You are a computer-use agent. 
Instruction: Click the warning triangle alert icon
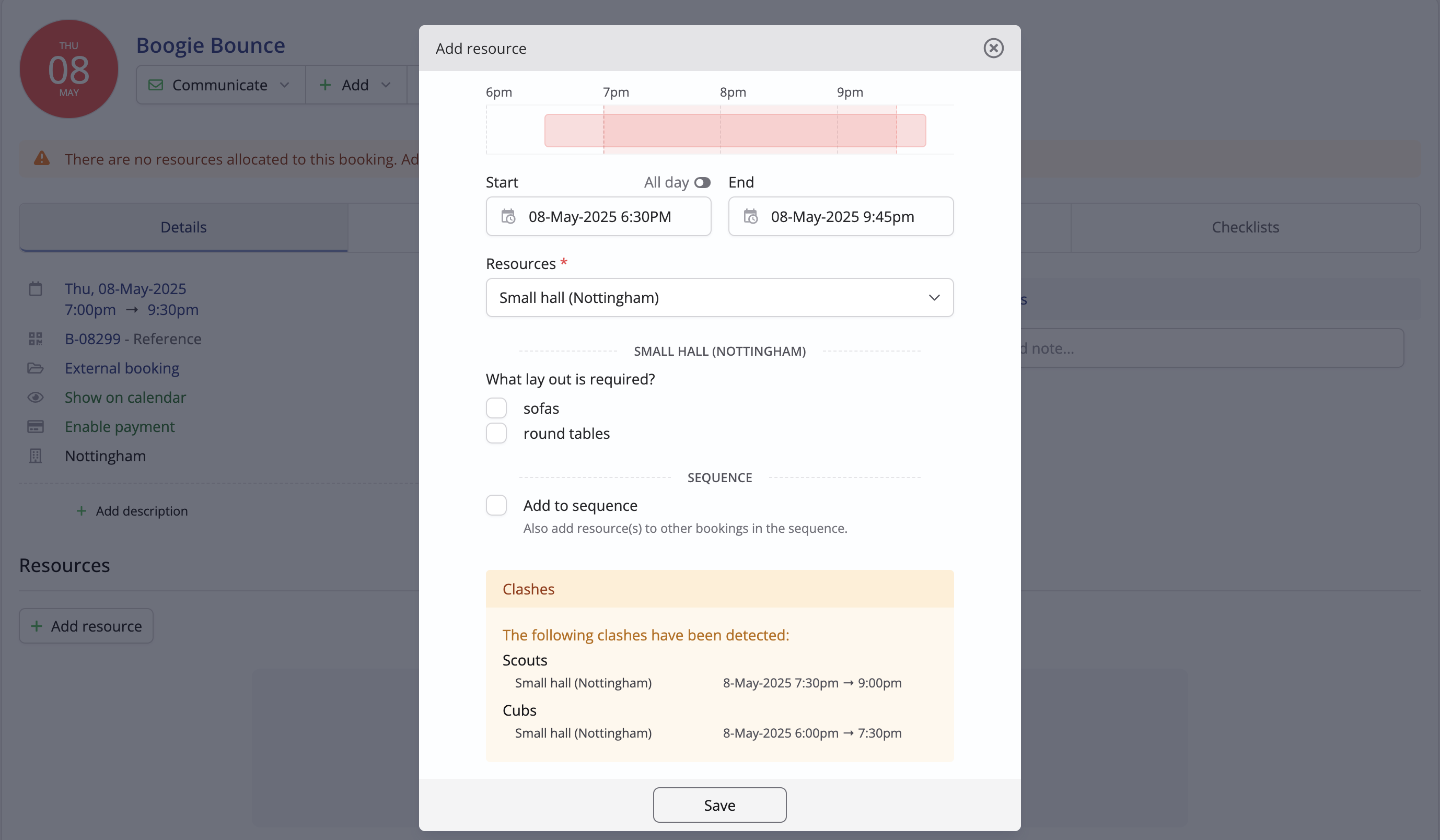42,158
